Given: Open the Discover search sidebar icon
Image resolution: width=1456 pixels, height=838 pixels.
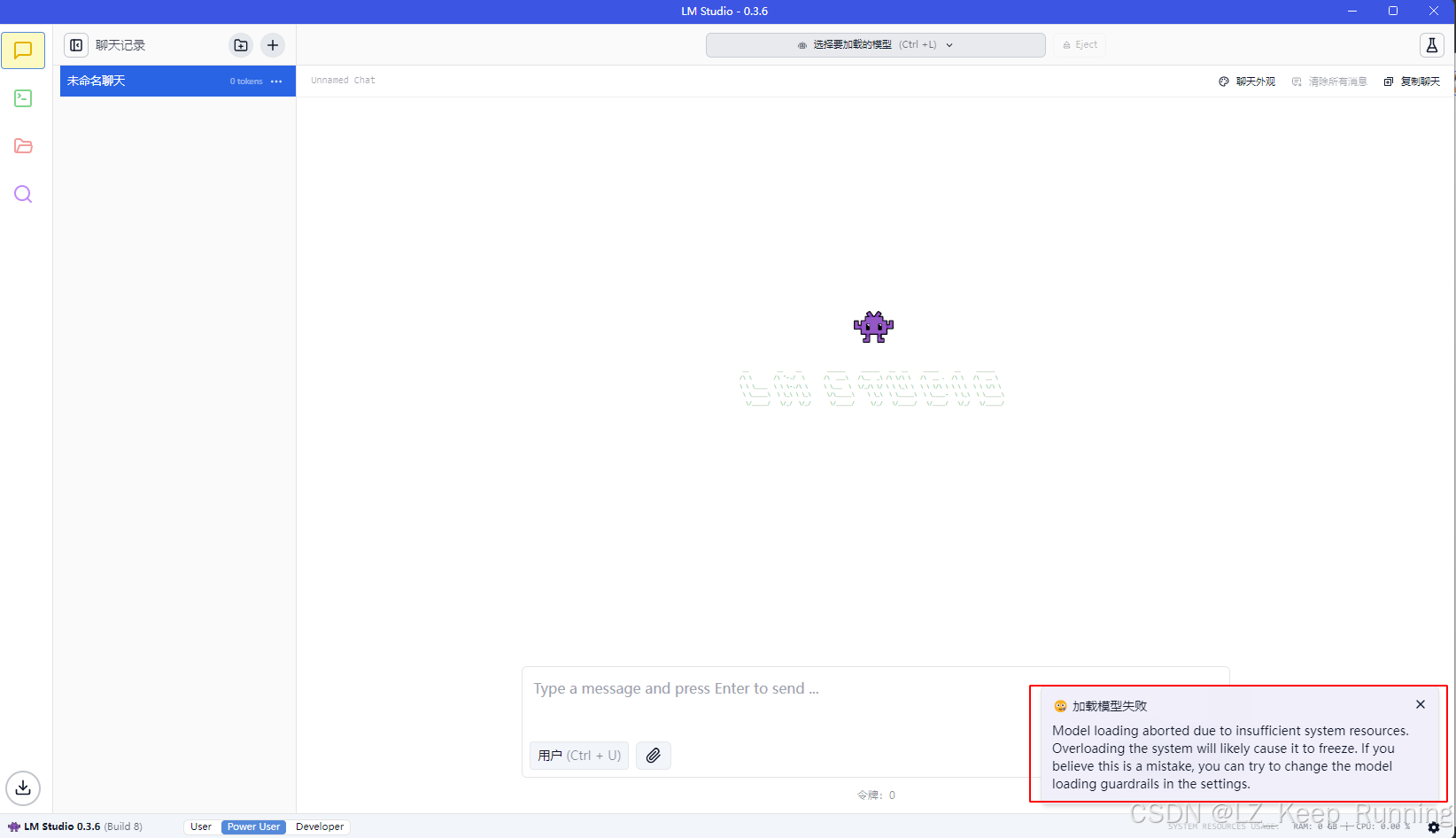Looking at the screenshot, I should (x=23, y=194).
